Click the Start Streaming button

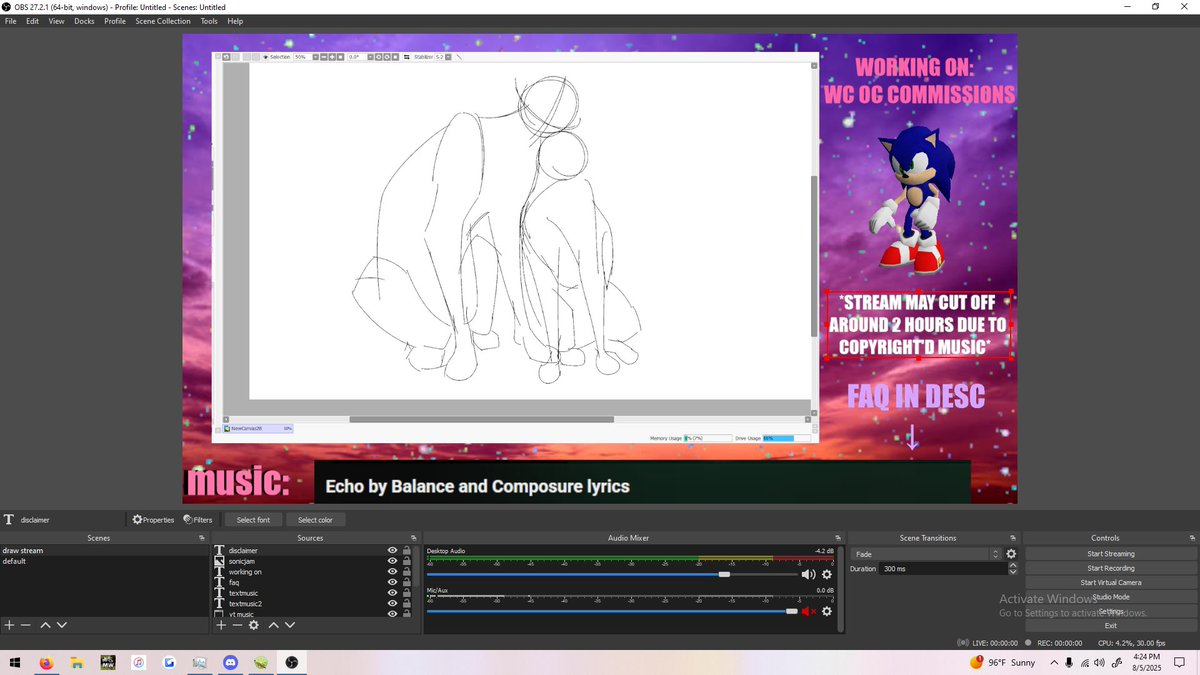1110,553
